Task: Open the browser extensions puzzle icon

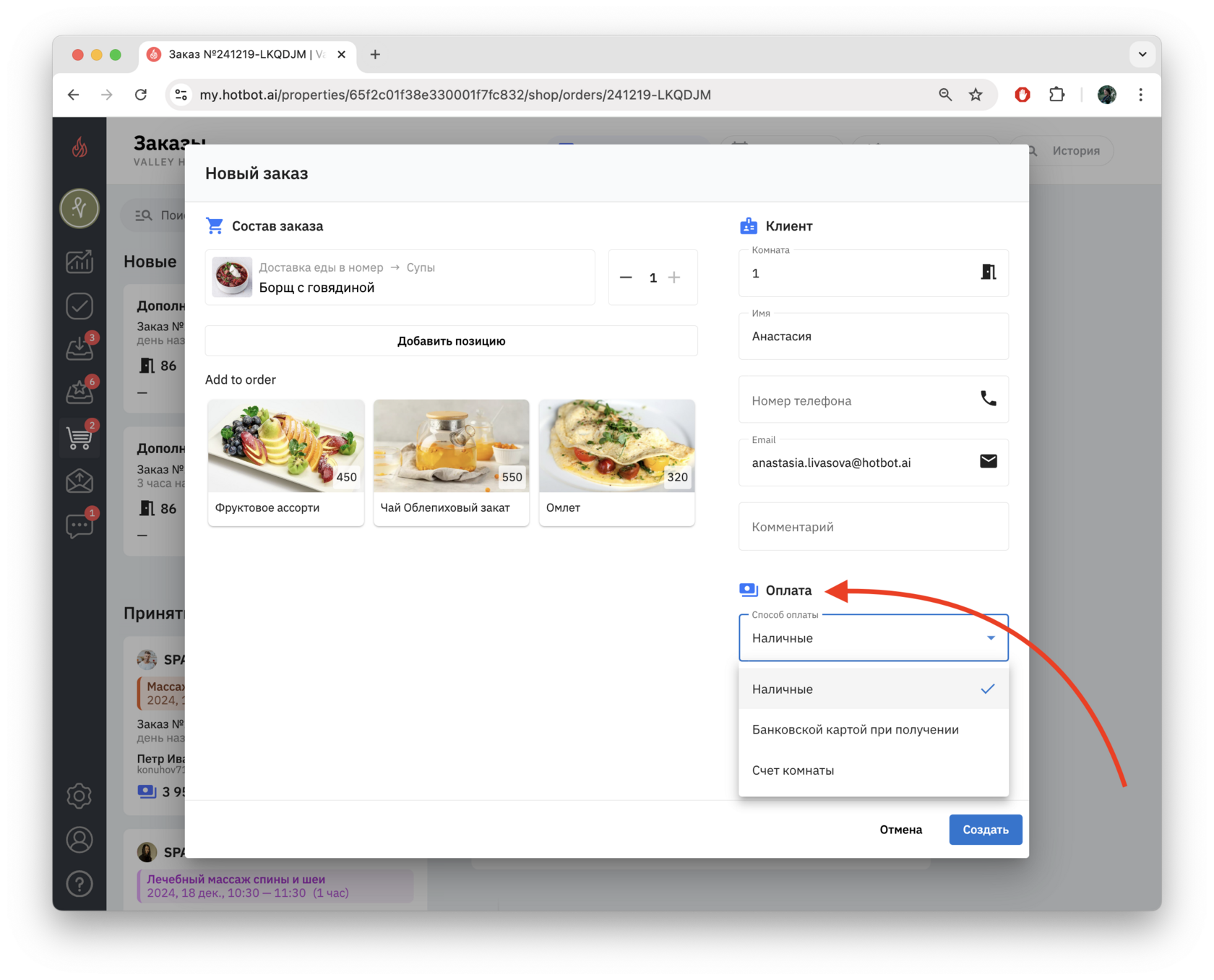Action: click(x=1057, y=95)
